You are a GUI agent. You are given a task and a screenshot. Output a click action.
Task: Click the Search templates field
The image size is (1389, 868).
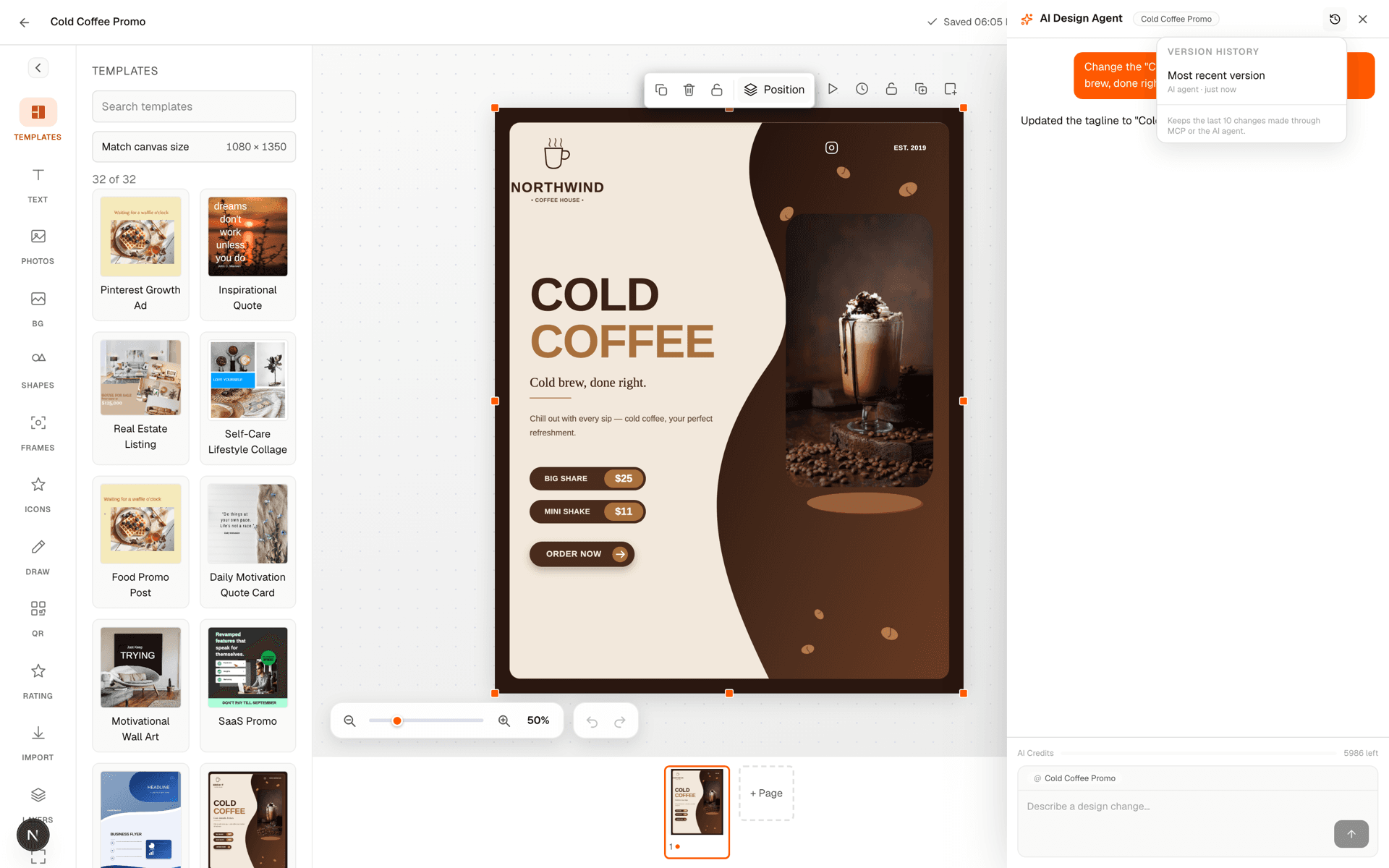coord(194,106)
